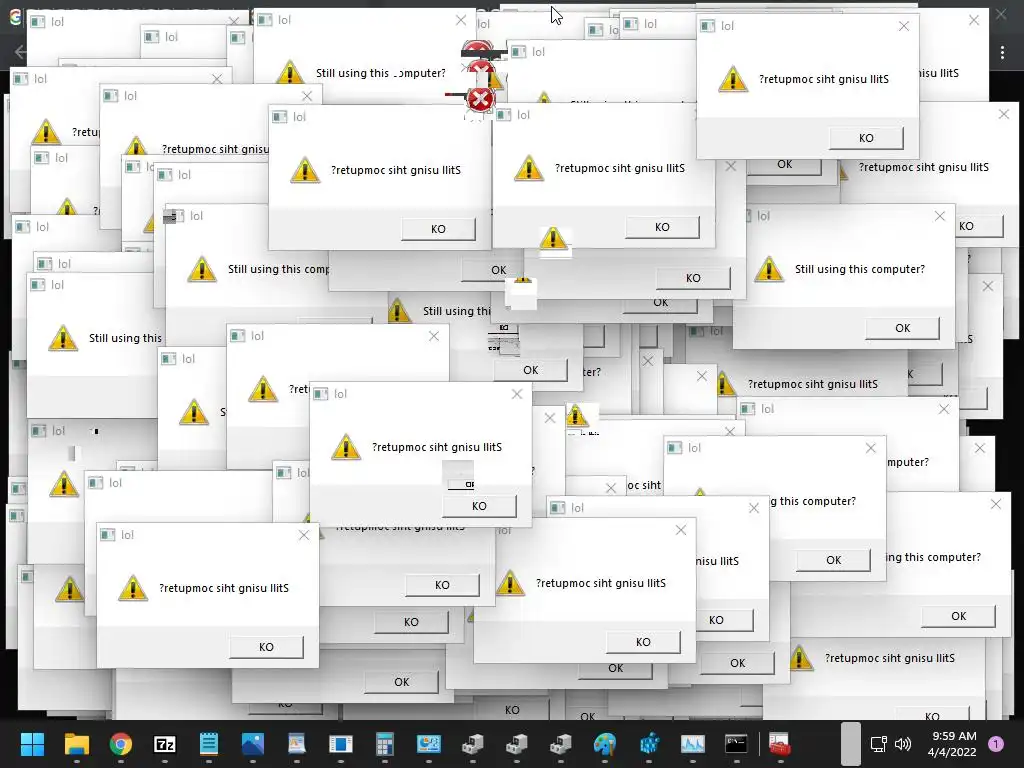Open Notepad from the taskbar
1024x768 pixels.
click(x=208, y=744)
